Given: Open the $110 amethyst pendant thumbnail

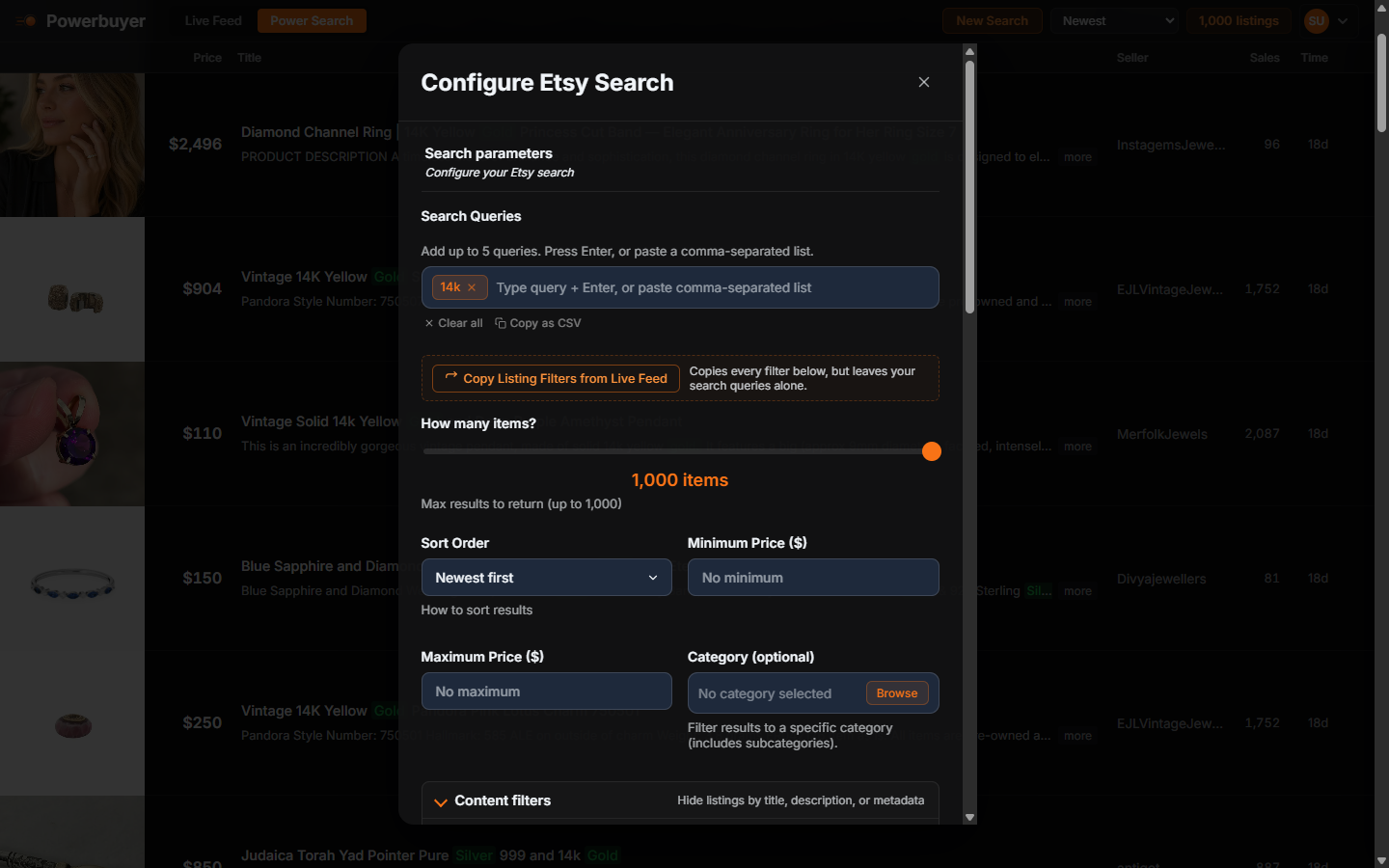Looking at the screenshot, I should [x=72, y=434].
